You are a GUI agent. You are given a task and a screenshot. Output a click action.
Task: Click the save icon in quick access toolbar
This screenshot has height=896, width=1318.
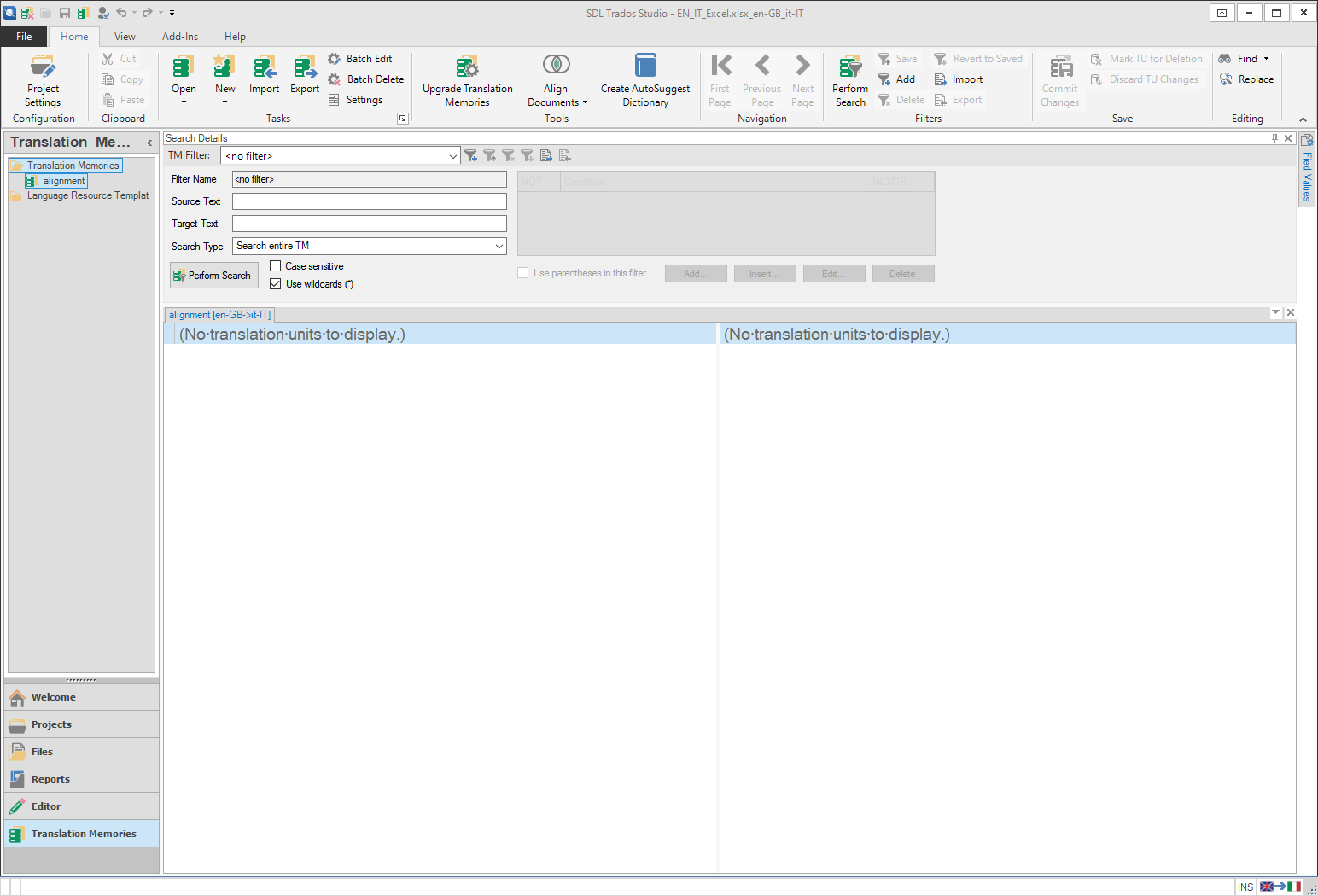[x=65, y=13]
